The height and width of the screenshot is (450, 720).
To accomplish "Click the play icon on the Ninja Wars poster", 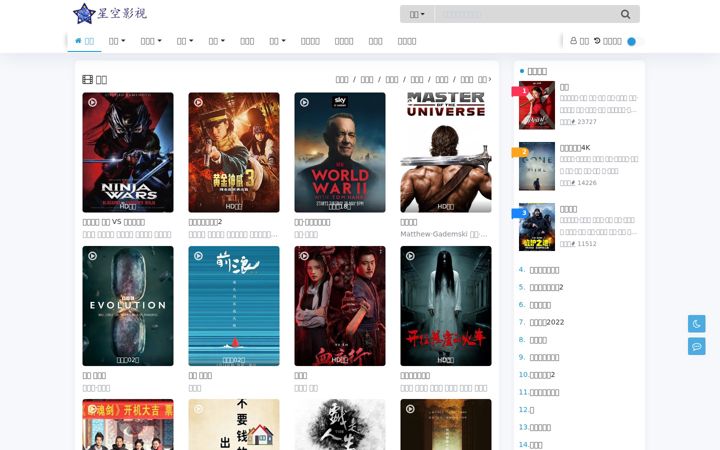I will 92,102.
